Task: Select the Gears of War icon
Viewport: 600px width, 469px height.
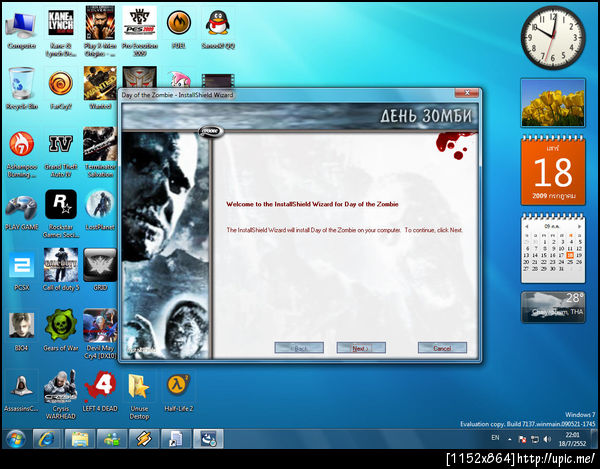Action: pos(60,331)
